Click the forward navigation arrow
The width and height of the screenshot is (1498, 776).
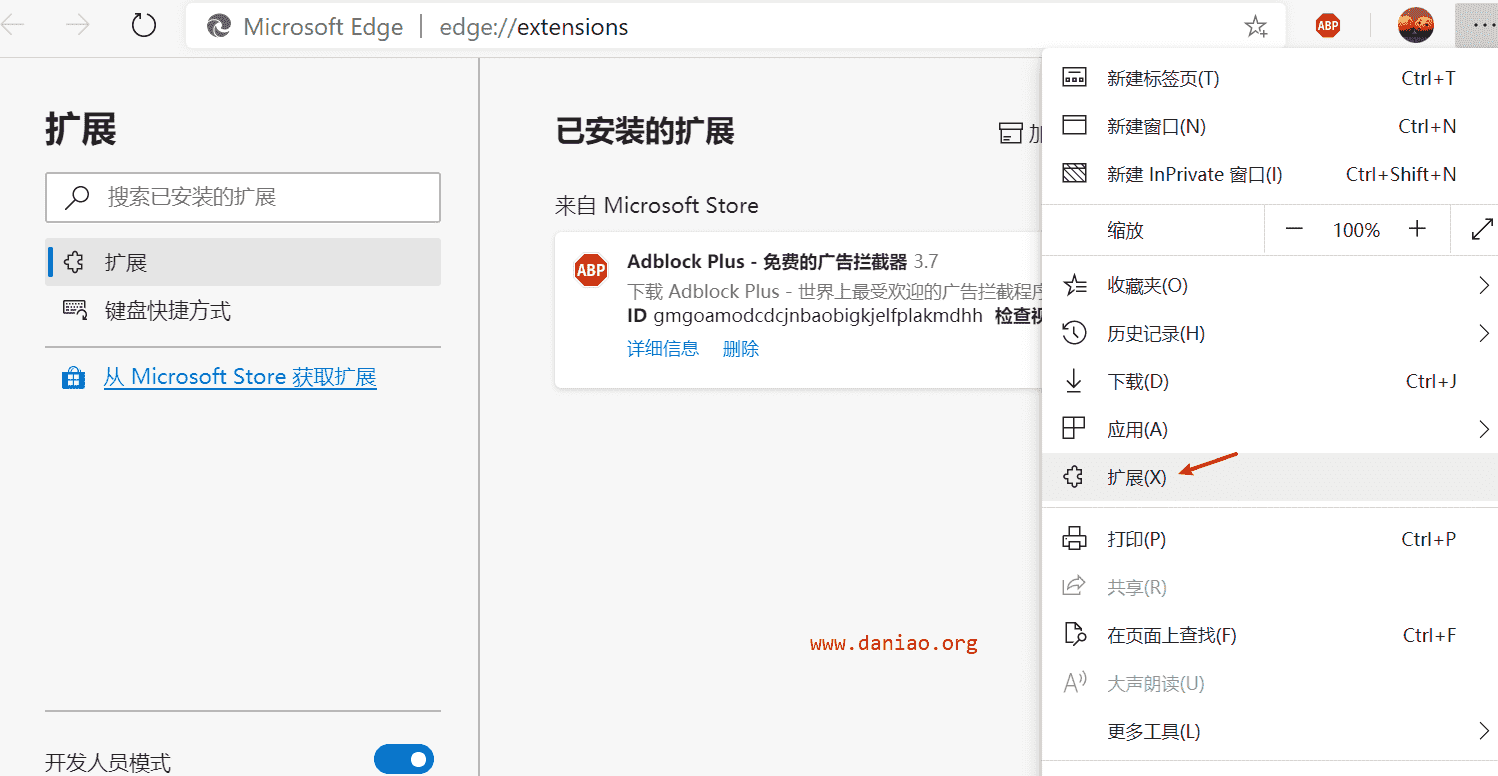(x=77, y=26)
